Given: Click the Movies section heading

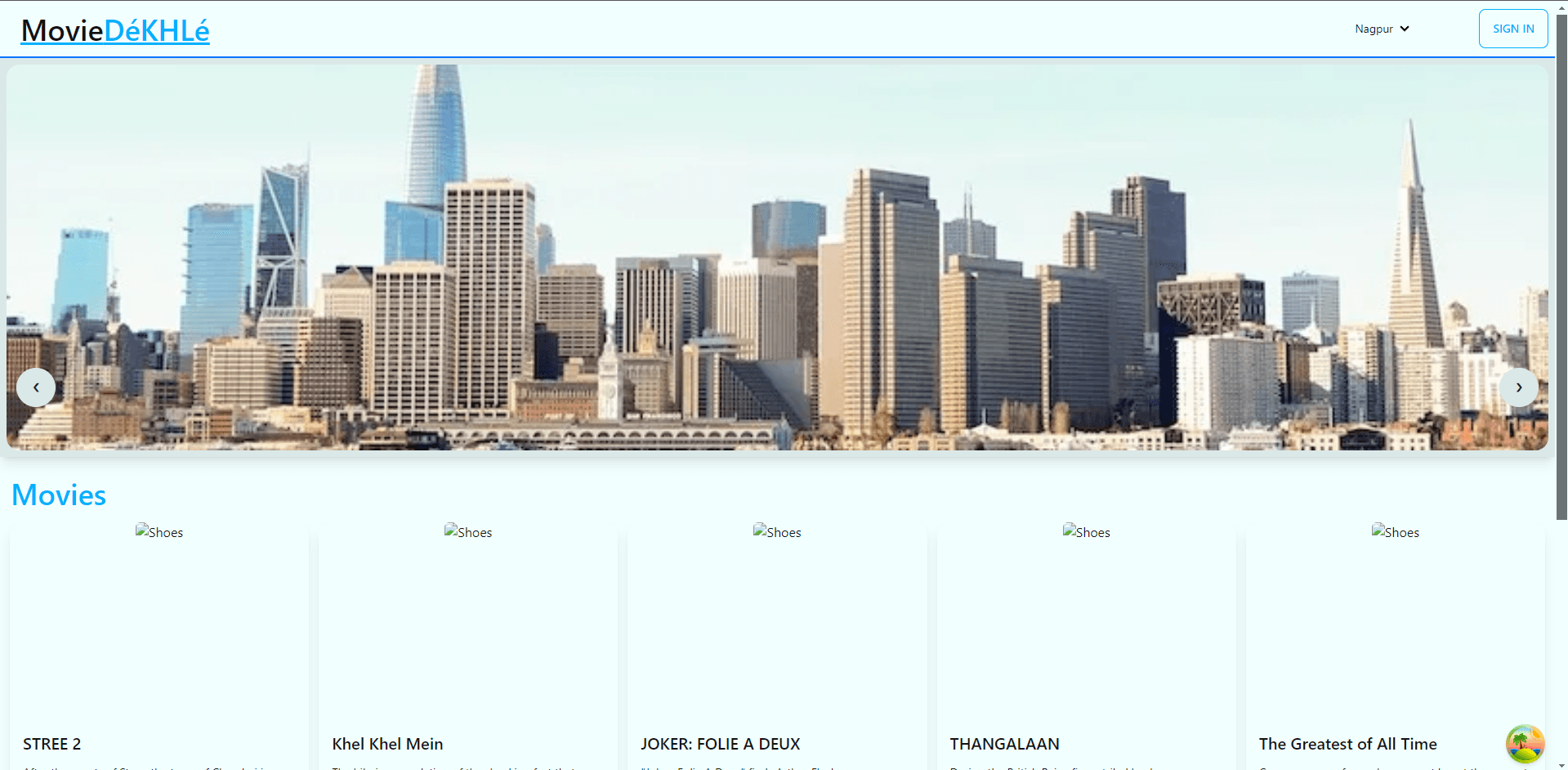Looking at the screenshot, I should click(x=59, y=495).
